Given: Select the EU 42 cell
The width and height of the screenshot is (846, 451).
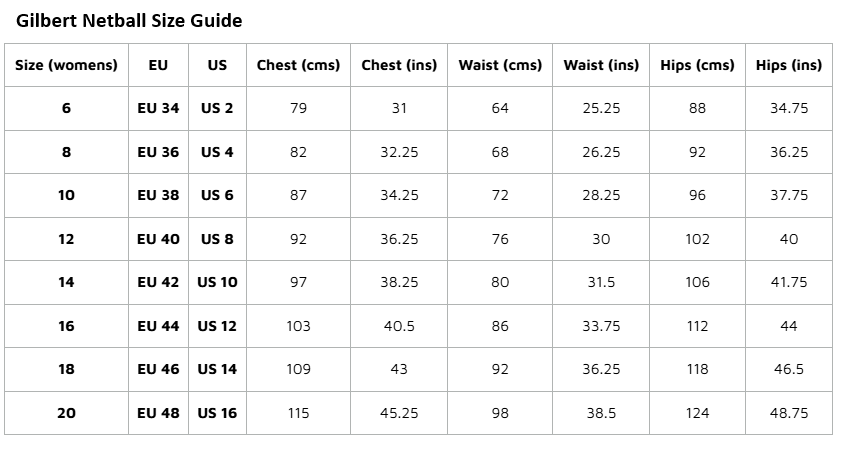Looking at the screenshot, I should (x=158, y=282).
